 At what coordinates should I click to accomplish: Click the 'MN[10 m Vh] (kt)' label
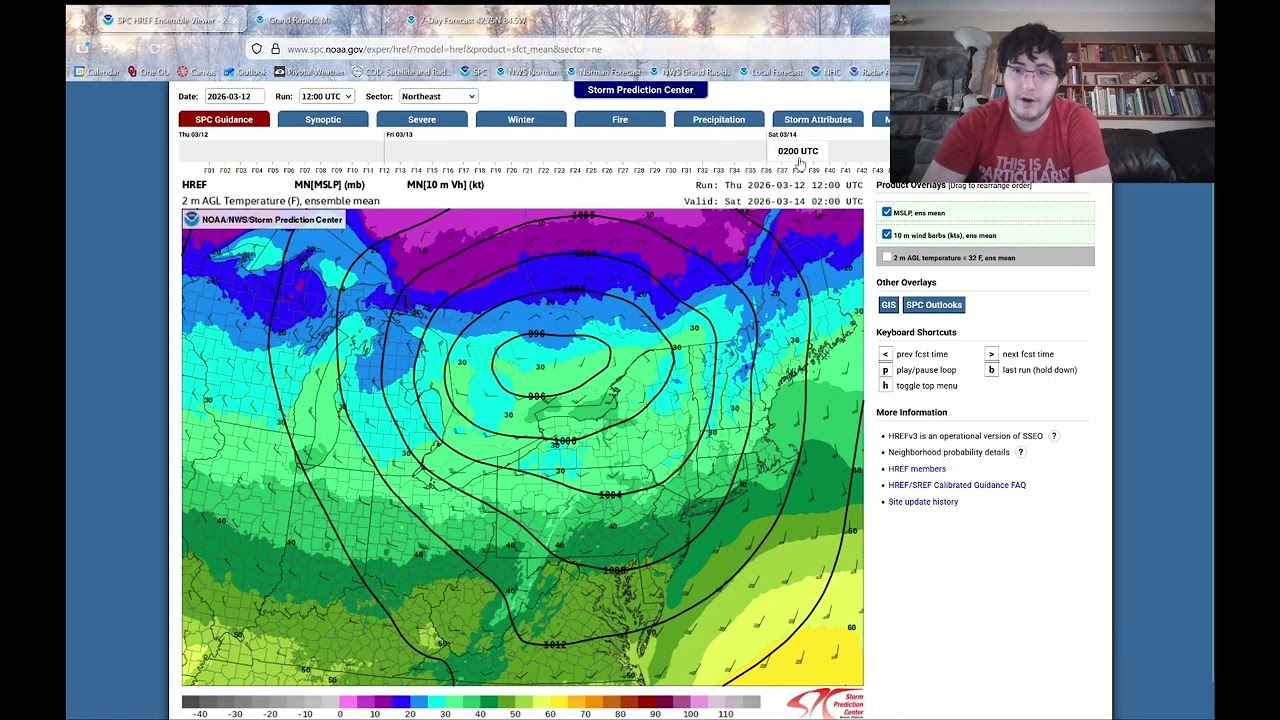[x=445, y=185]
